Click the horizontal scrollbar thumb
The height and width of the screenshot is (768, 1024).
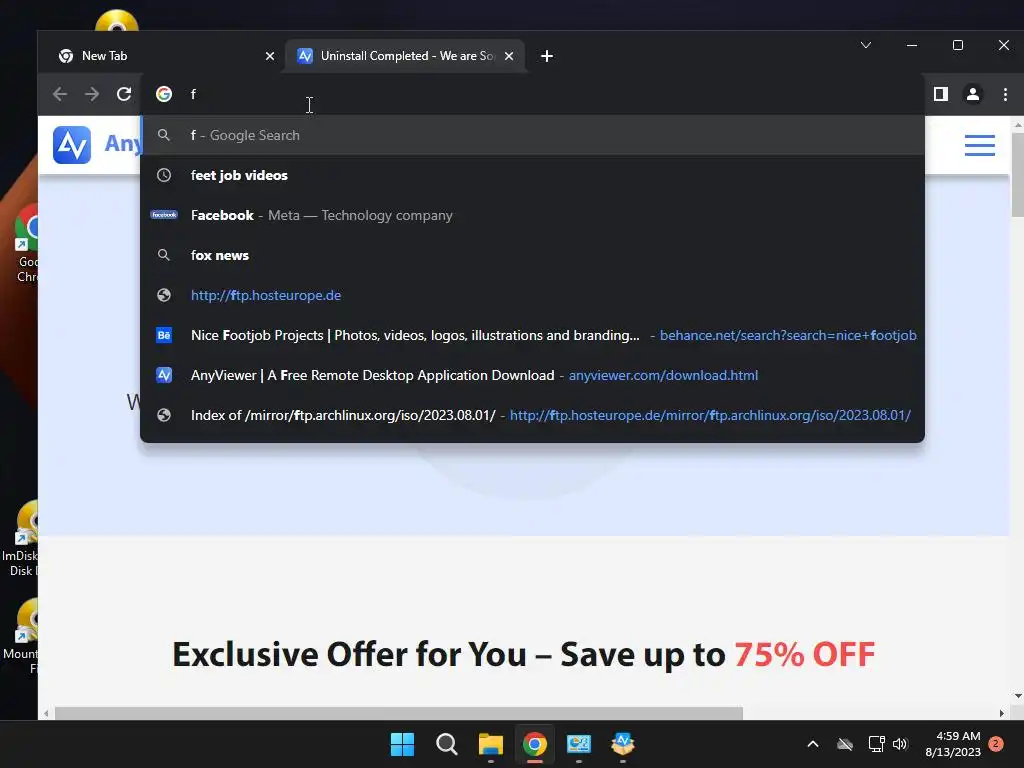(398, 713)
